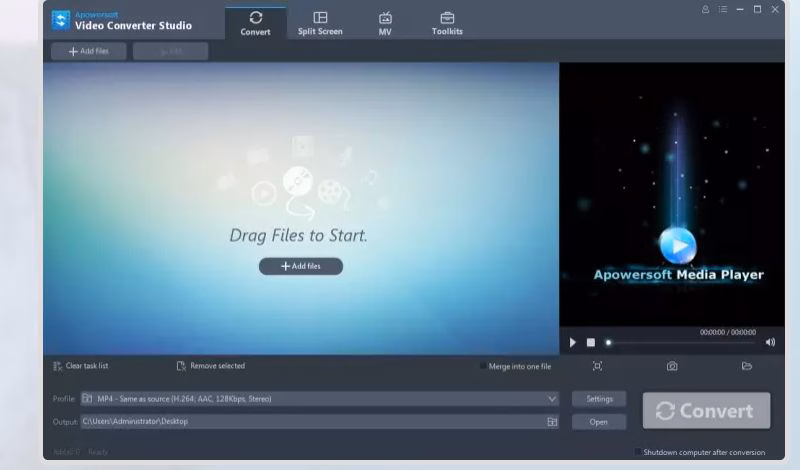800x470 pixels.
Task: Browse output folder with the folder icon
Action: 552,422
